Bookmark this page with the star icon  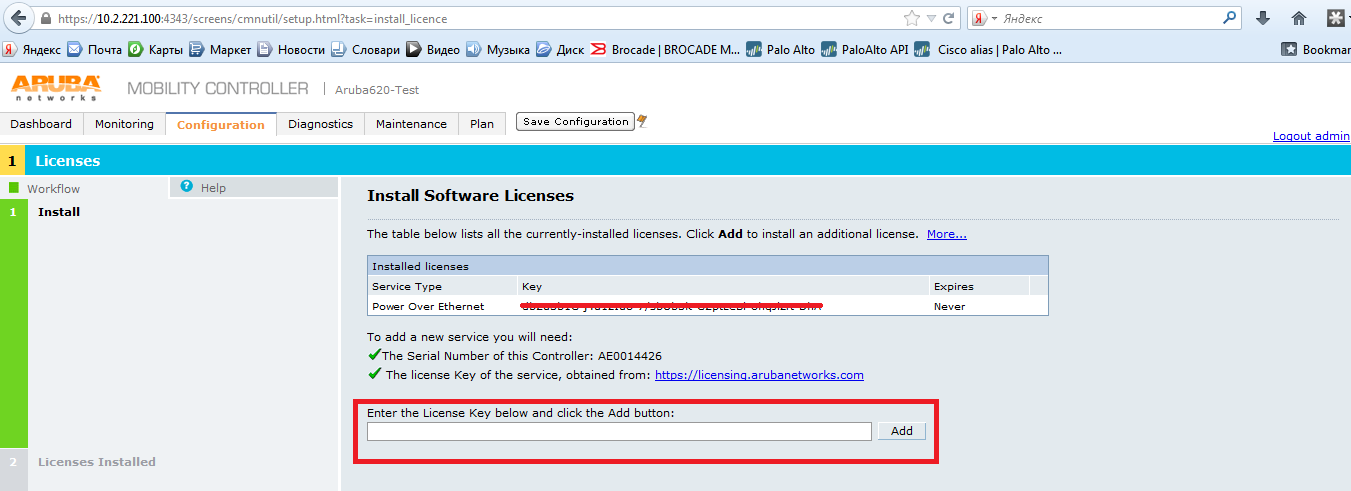point(911,18)
